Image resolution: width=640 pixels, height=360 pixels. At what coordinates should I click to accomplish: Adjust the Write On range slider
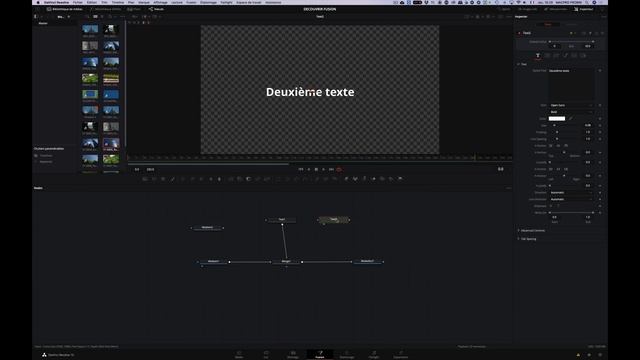tap(571, 213)
